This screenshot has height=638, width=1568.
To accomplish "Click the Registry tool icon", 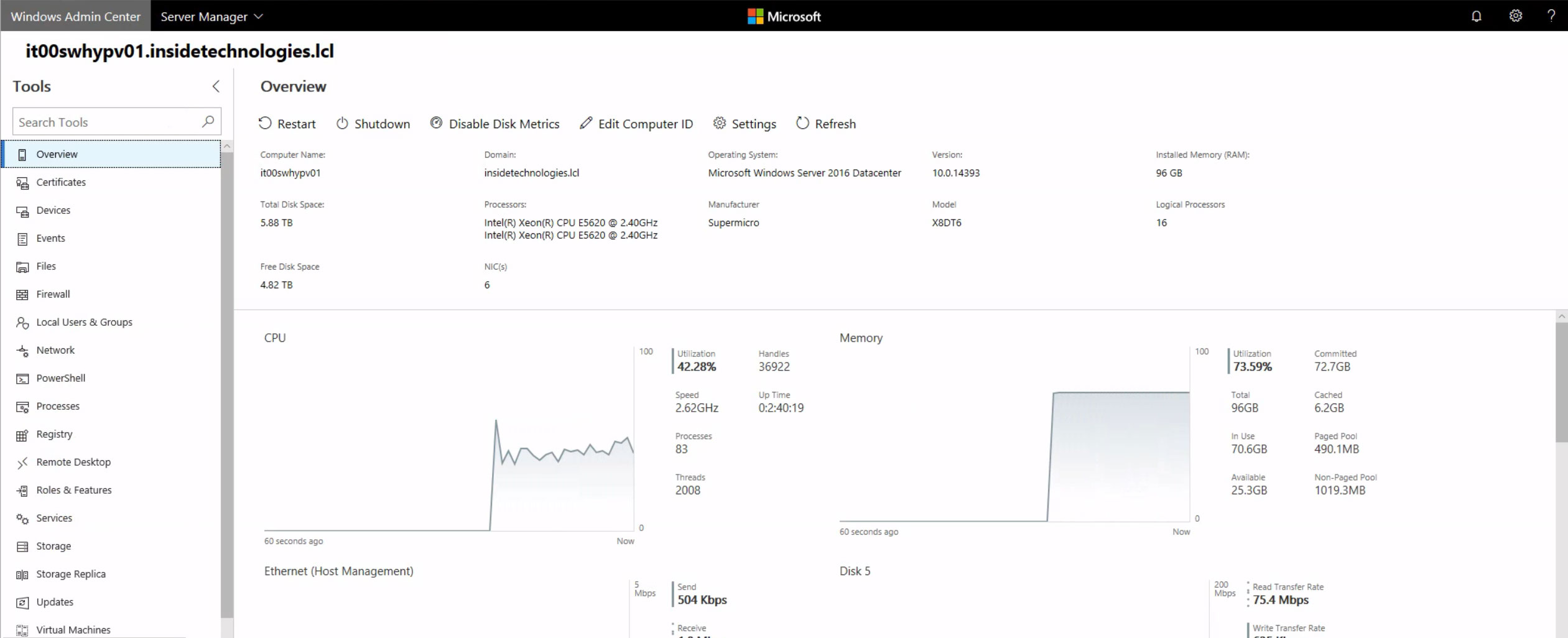I will point(22,435).
